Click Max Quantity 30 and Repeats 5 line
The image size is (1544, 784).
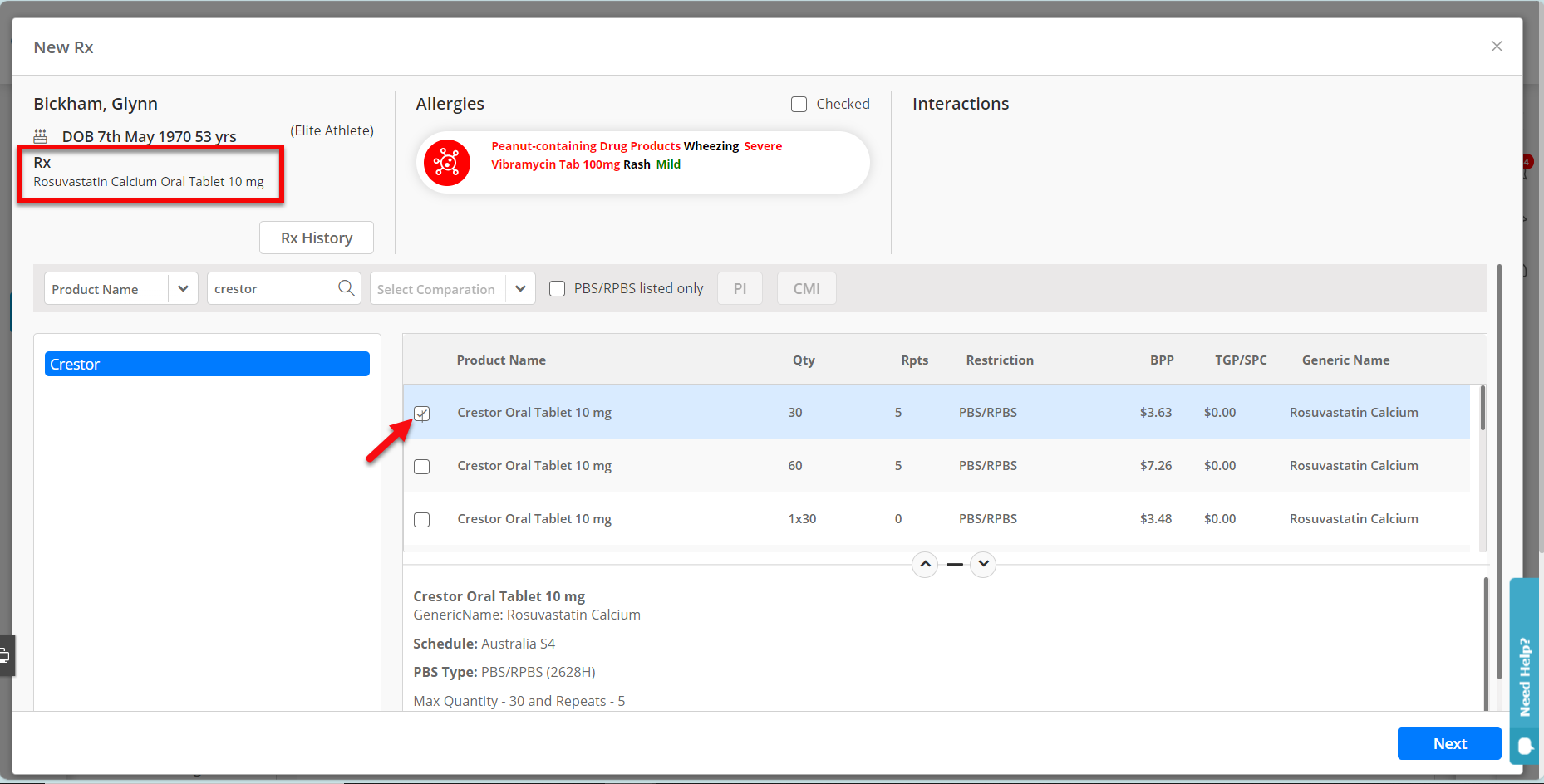coord(519,701)
